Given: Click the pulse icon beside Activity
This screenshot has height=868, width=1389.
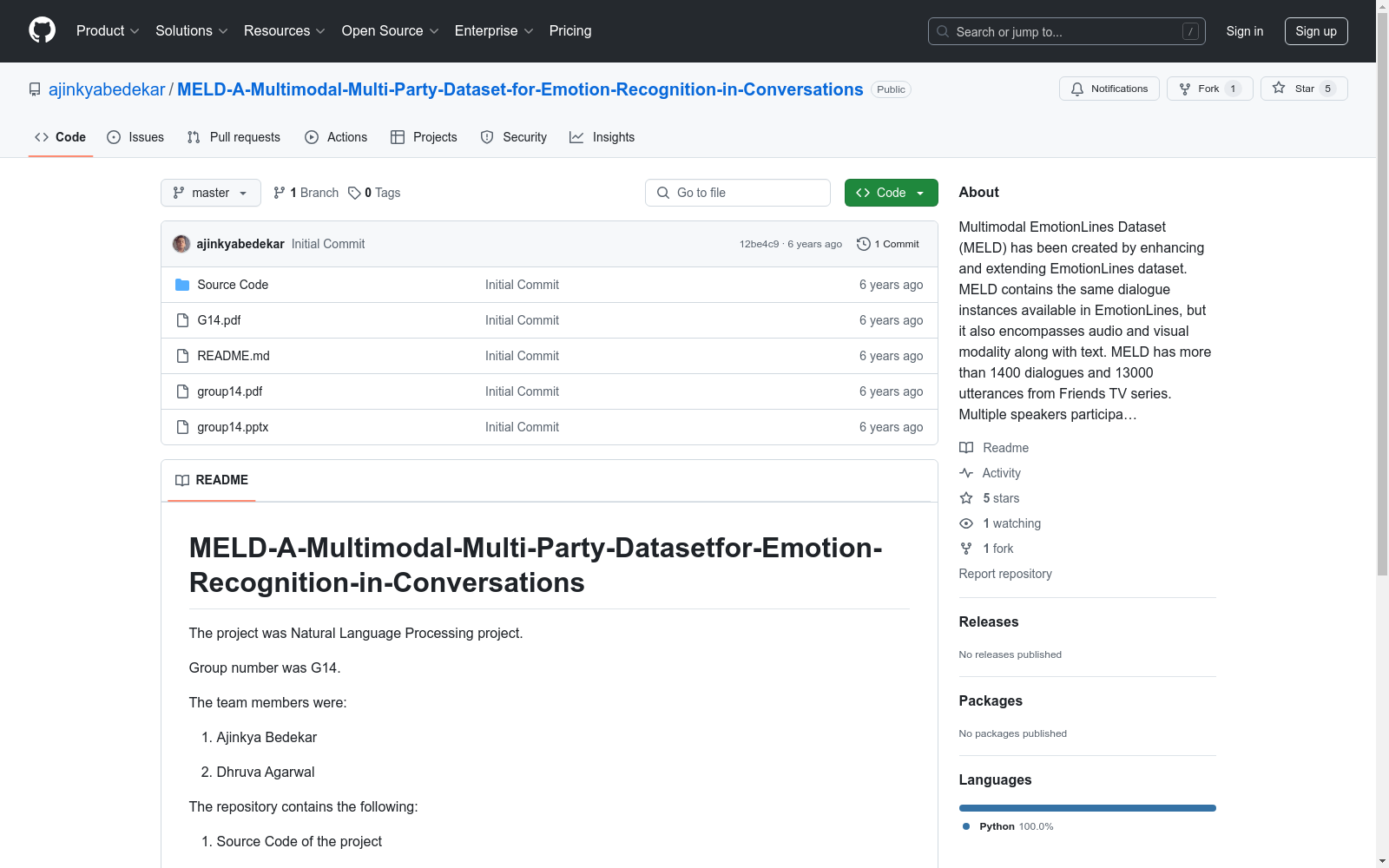Looking at the screenshot, I should pyautogui.click(x=966, y=473).
